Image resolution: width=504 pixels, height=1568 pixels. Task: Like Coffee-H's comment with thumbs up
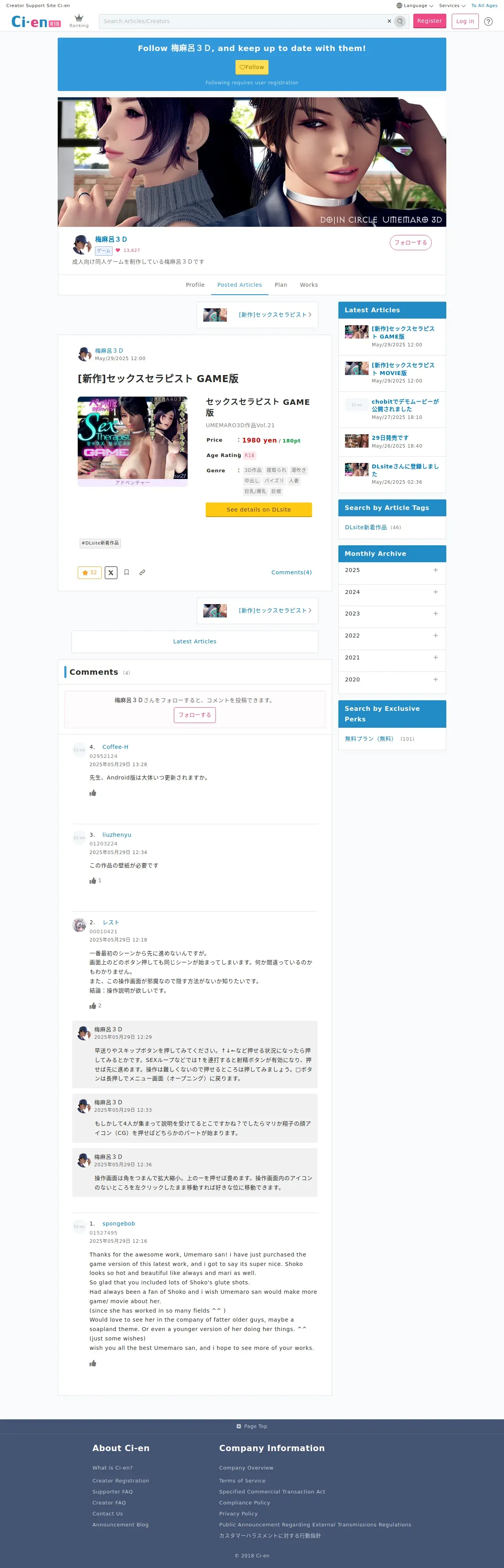(x=93, y=792)
